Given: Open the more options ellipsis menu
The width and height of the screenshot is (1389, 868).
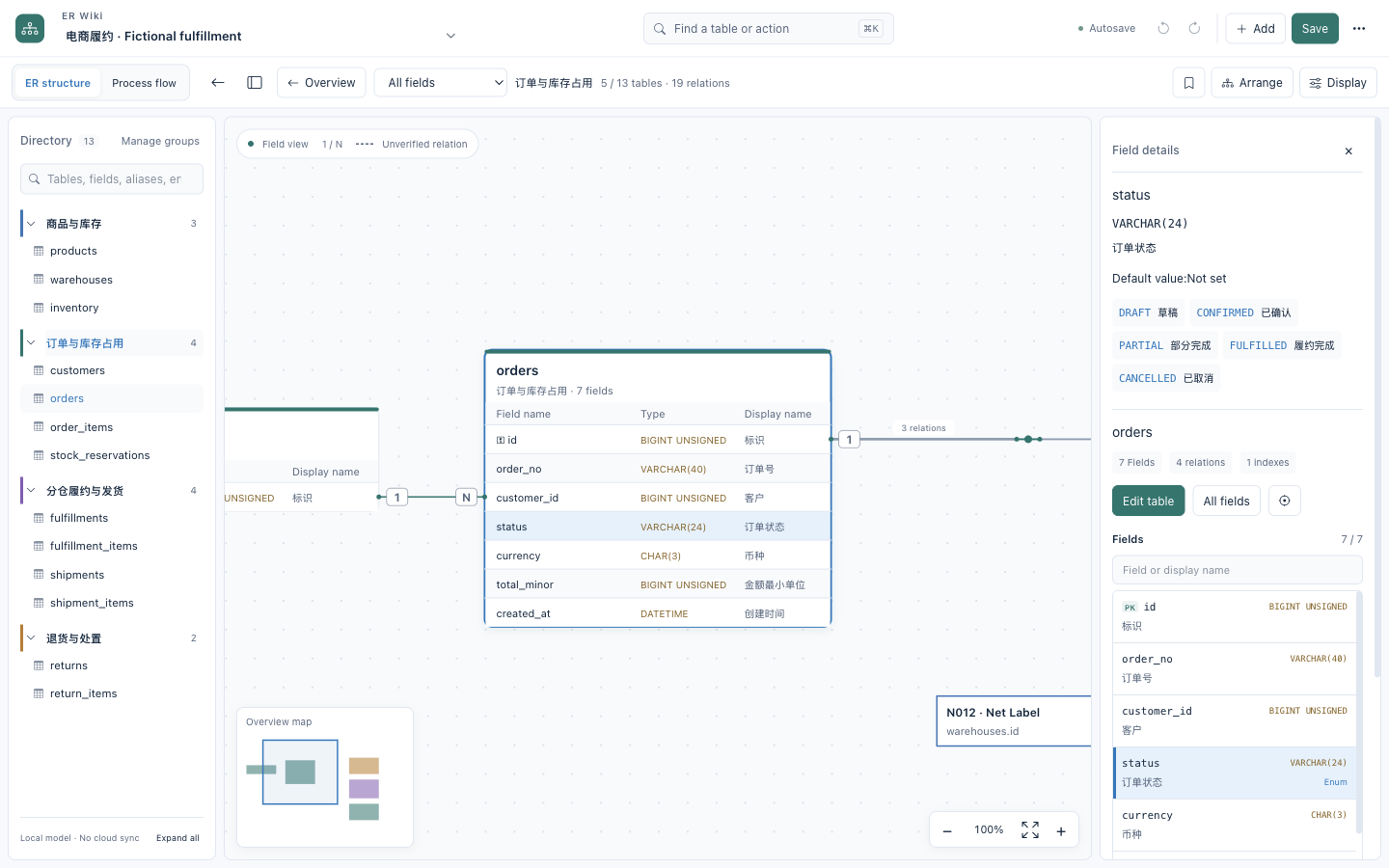Looking at the screenshot, I should tap(1359, 29).
